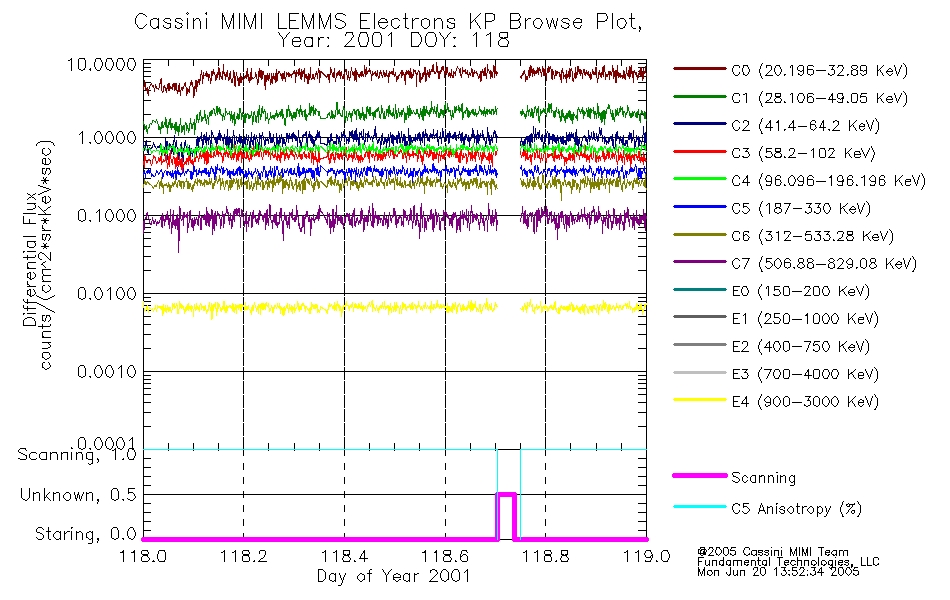Click the 'Differential Flux' y-axis title
Screen dimensions: 950x600
point(29,259)
